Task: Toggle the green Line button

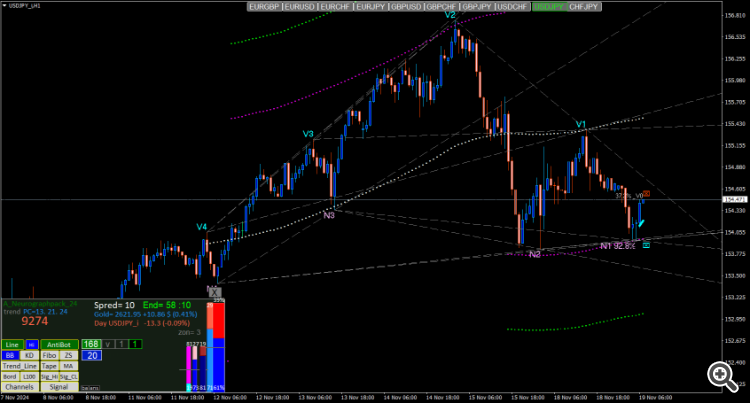Action: click(12, 344)
